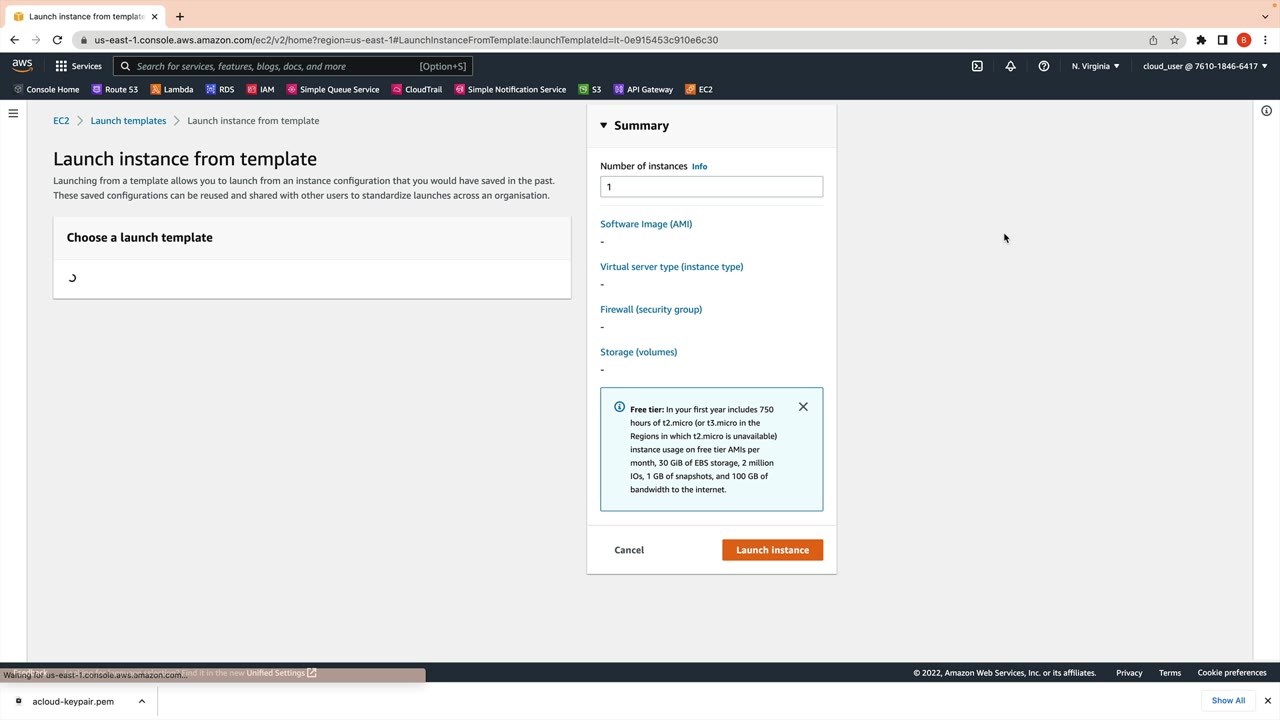Focus the AWS services search box
This screenshot has width=1280, height=720.
[x=293, y=66]
